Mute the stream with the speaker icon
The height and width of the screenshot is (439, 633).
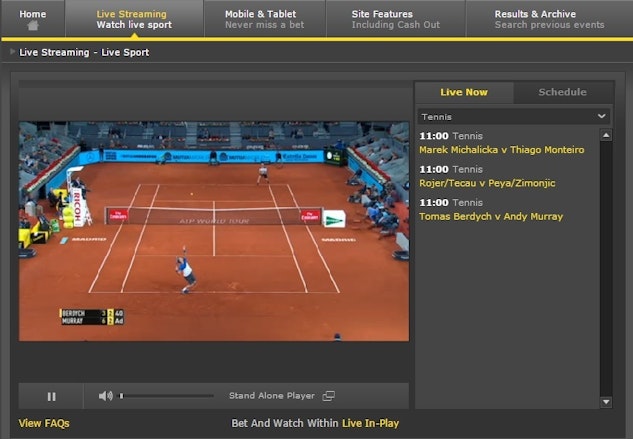[x=105, y=396]
